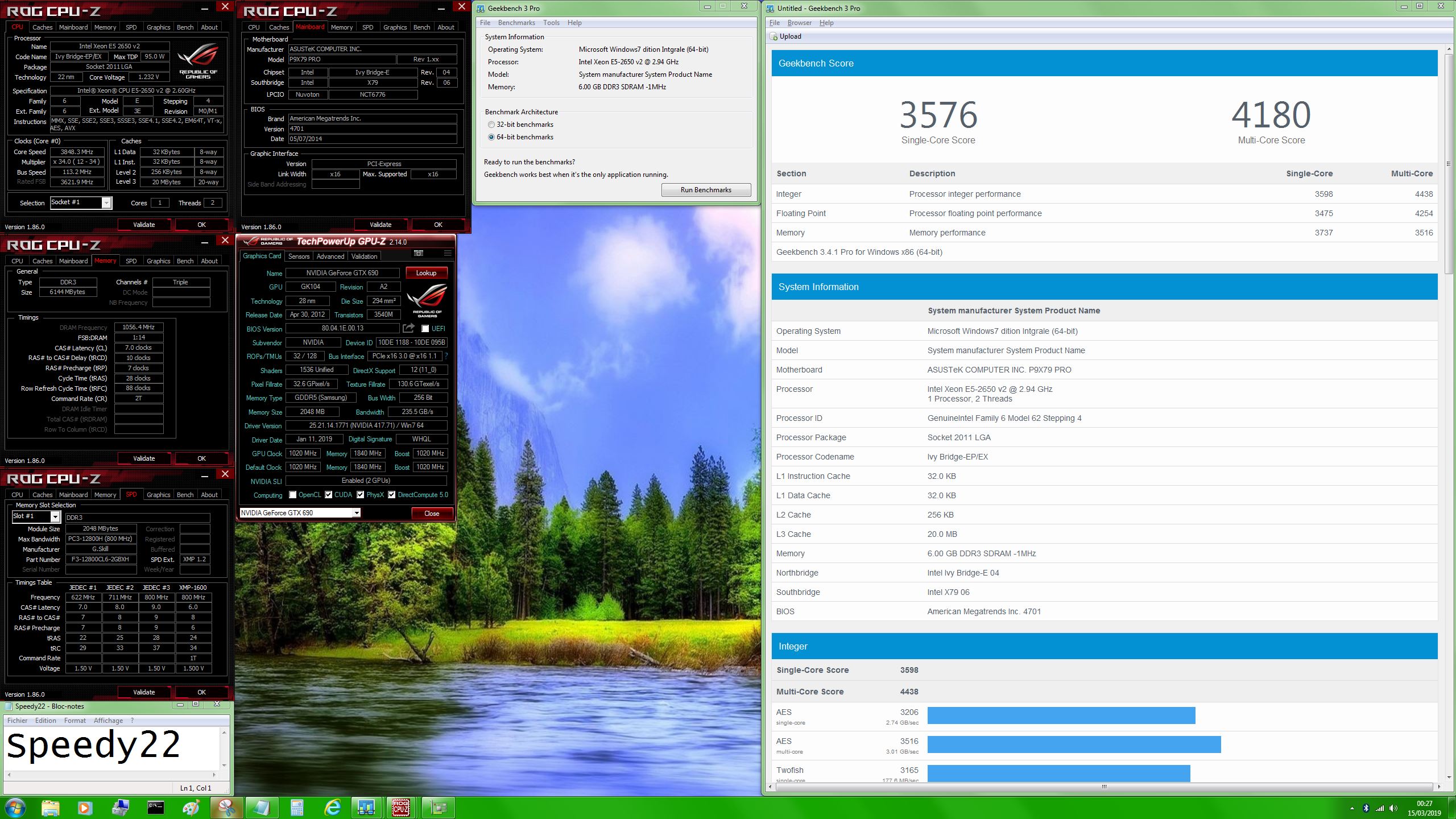The width and height of the screenshot is (1456, 819).
Task: Open Benchmarks menu in Geekbench 3 Pro
Action: pos(516,23)
